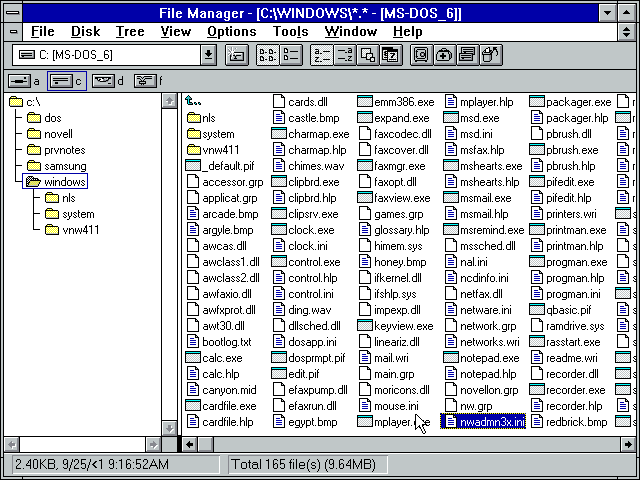Select c:\ root in directory tree
Screen dimensions: 640x480
pos(25,102)
